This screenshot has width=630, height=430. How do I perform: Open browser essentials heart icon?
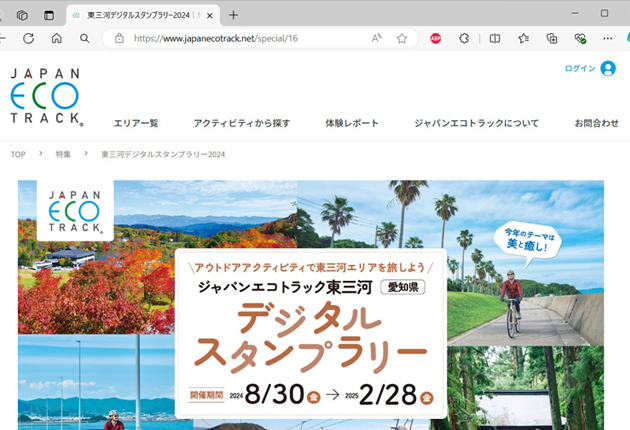(x=580, y=38)
